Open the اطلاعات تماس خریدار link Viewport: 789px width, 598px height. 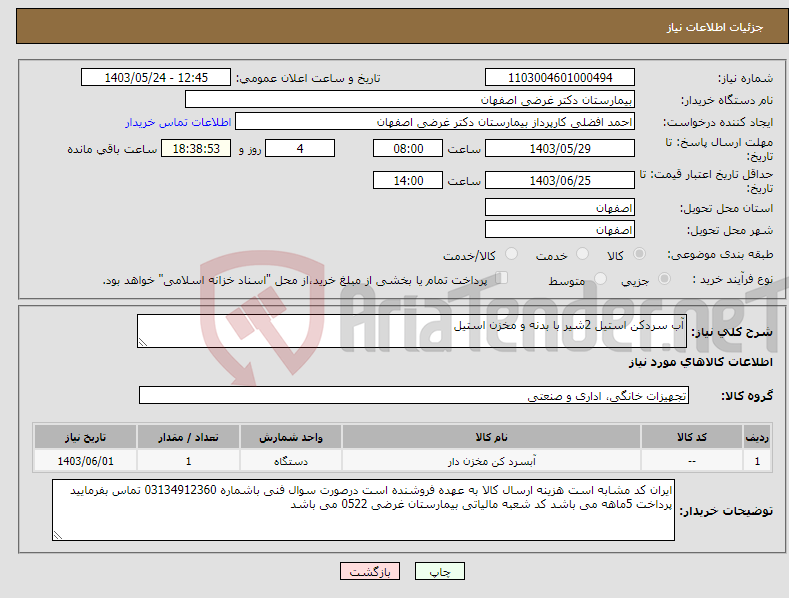tap(178, 122)
